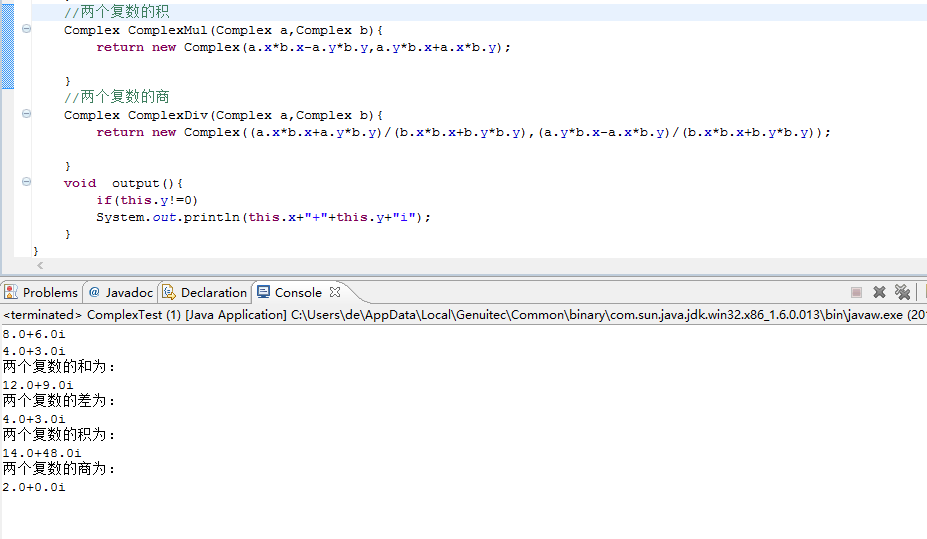Image resolution: width=927 pixels, height=539 pixels.
Task: Click the return statement inside ComplexMul
Action: click(x=303, y=47)
